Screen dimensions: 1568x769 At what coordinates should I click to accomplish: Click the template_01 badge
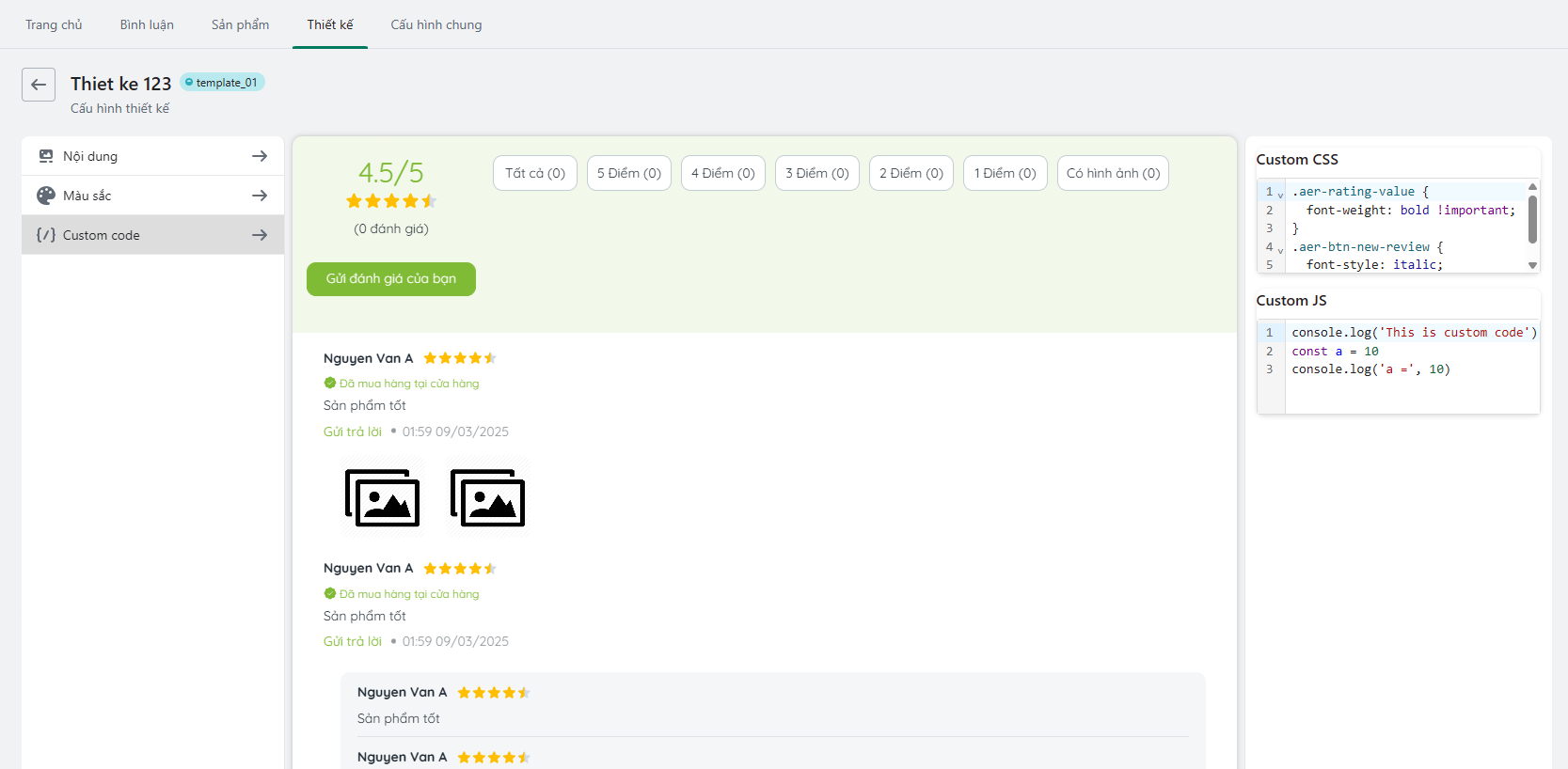222,83
